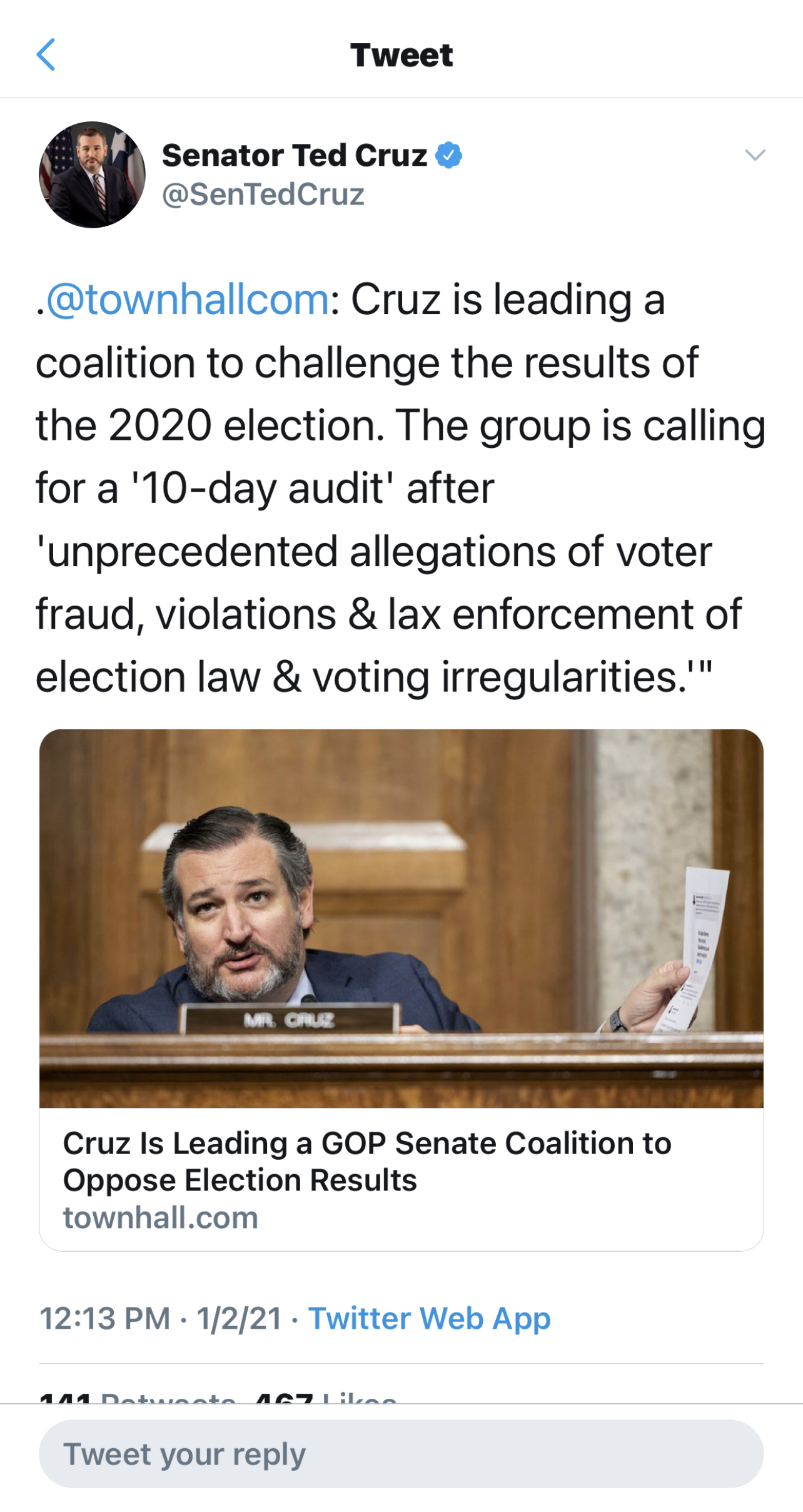Open the Twitter Web App source link
The width and height of the screenshot is (803, 1512).
429,1318
